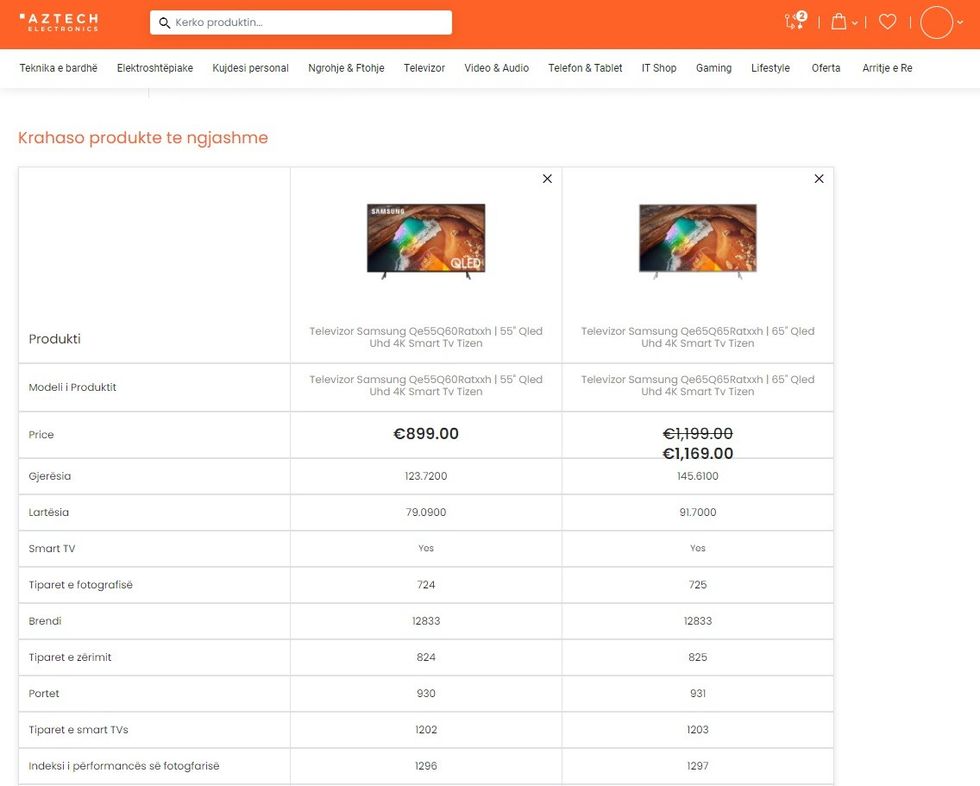The image size is (980, 786).
Task: Remove the 65" Samsung TV from comparison
Action: 819,179
